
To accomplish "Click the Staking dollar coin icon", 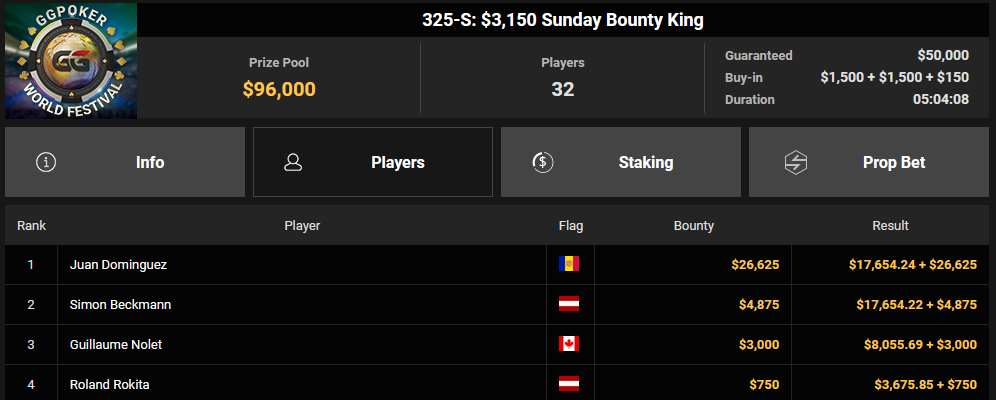I will point(542,163).
